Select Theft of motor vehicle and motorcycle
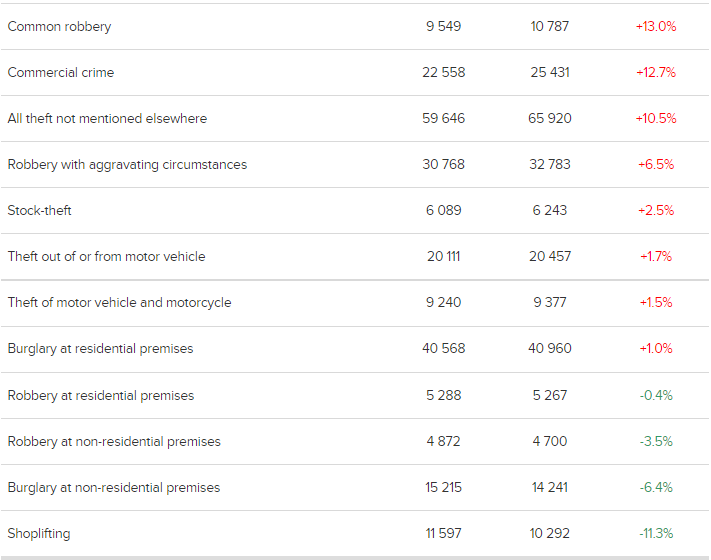711x560 pixels. (120, 302)
